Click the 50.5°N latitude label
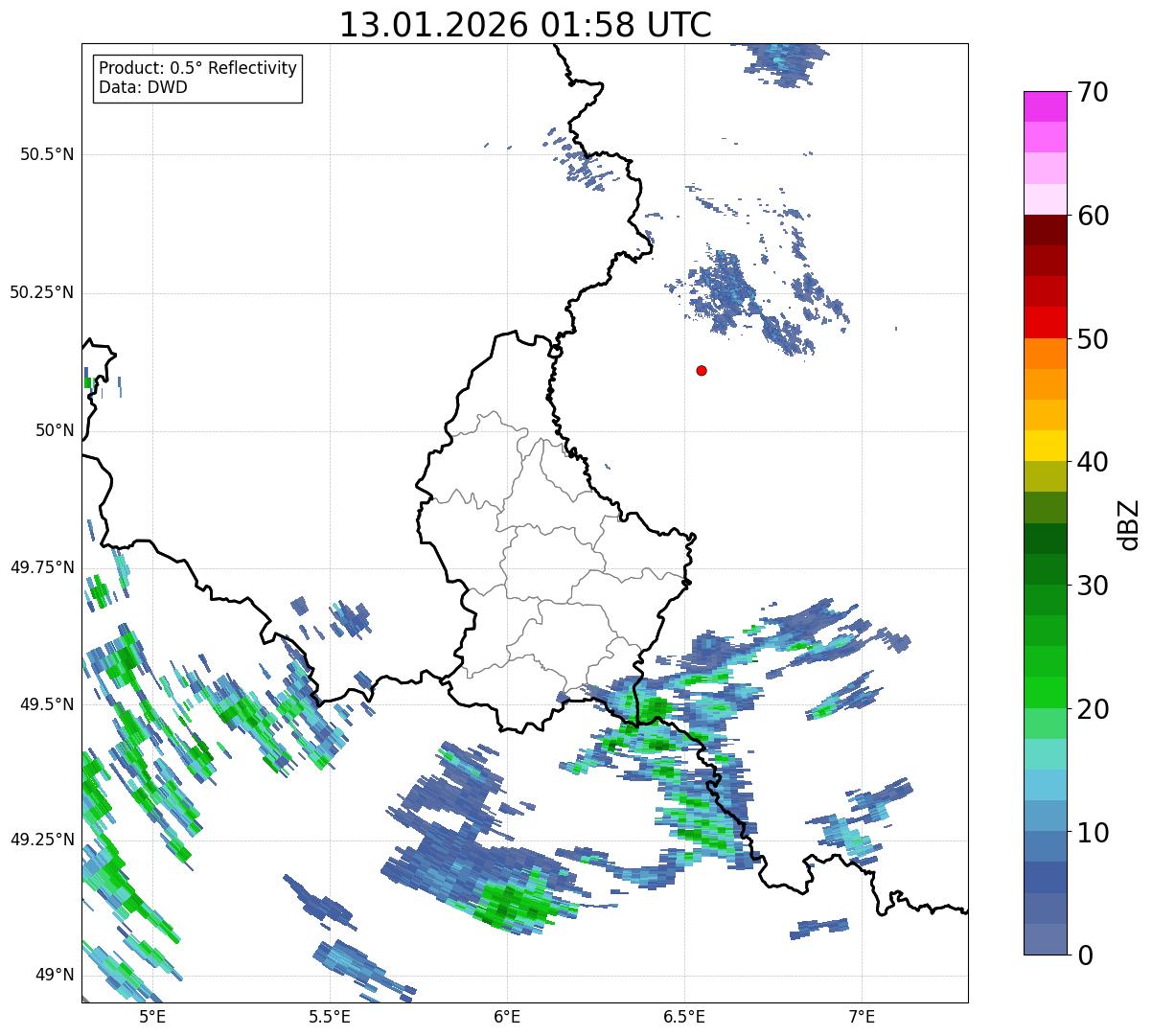 (x=46, y=154)
